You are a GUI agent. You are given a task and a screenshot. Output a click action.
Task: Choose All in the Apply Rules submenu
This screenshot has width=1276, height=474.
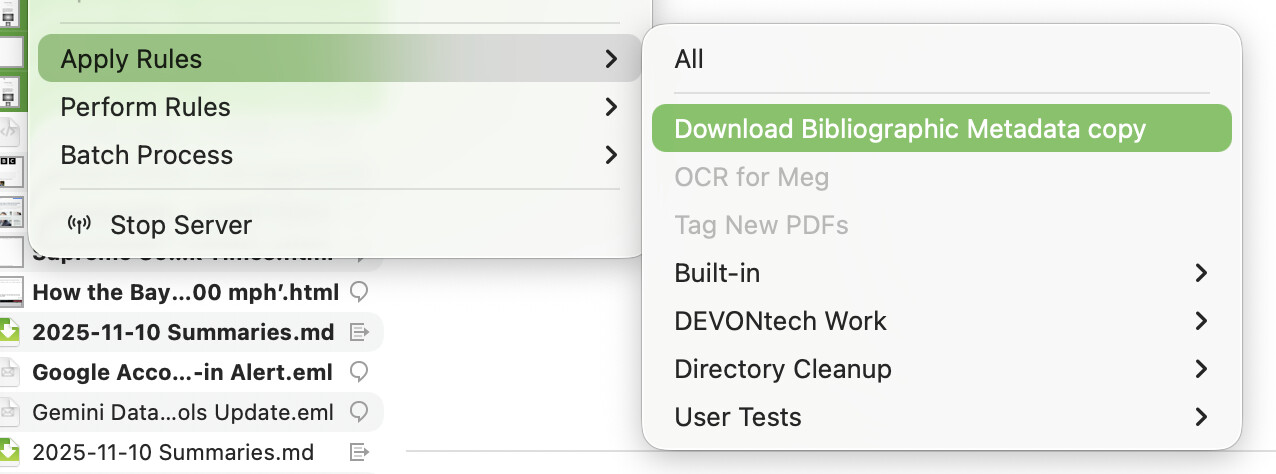pyautogui.click(x=689, y=59)
